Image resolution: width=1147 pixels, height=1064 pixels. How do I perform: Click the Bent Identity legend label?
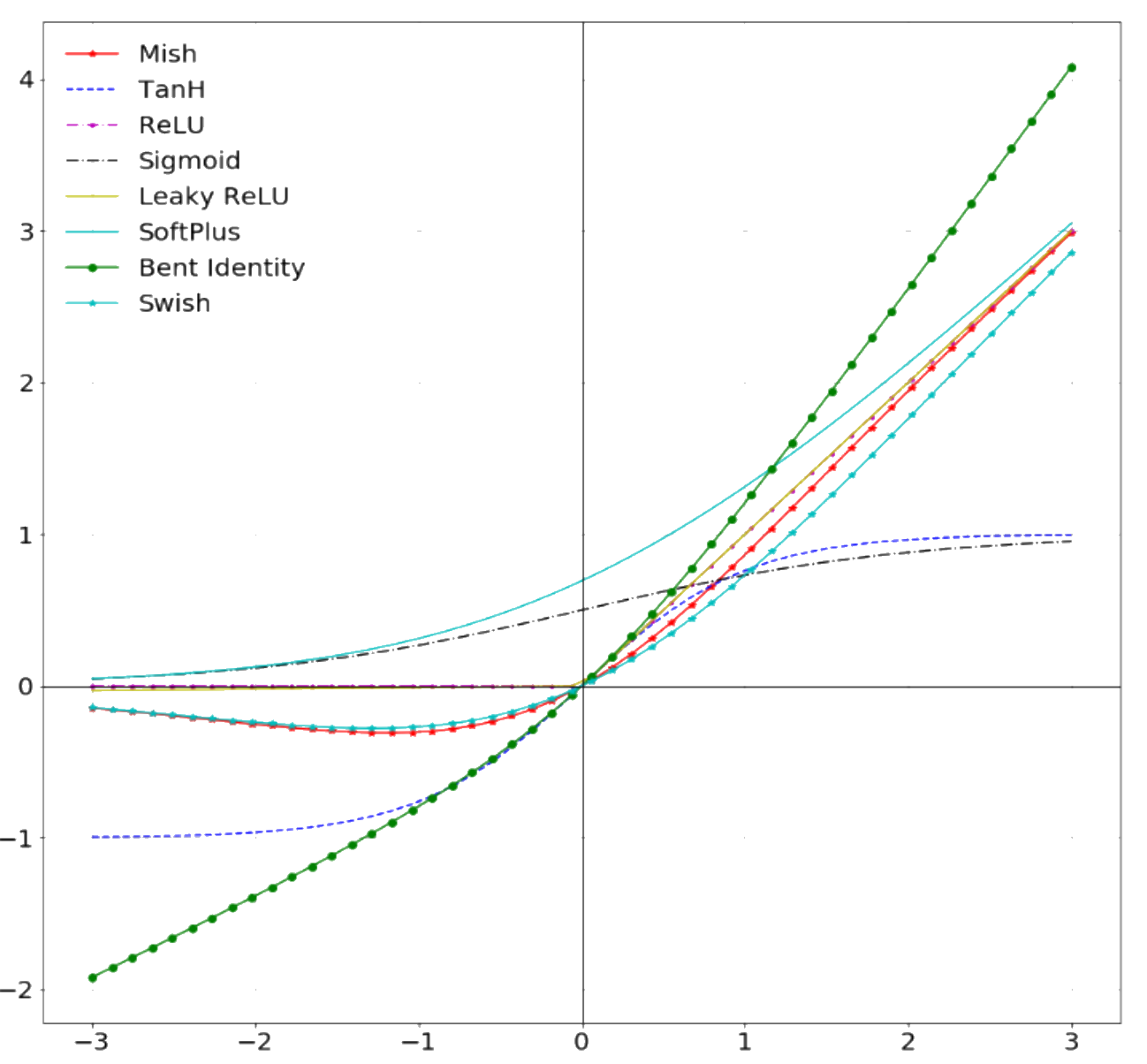(221, 268)
